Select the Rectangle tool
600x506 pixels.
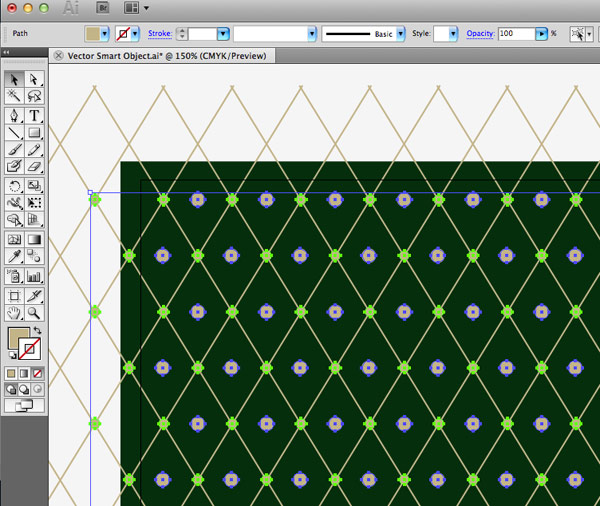(34, 132)
